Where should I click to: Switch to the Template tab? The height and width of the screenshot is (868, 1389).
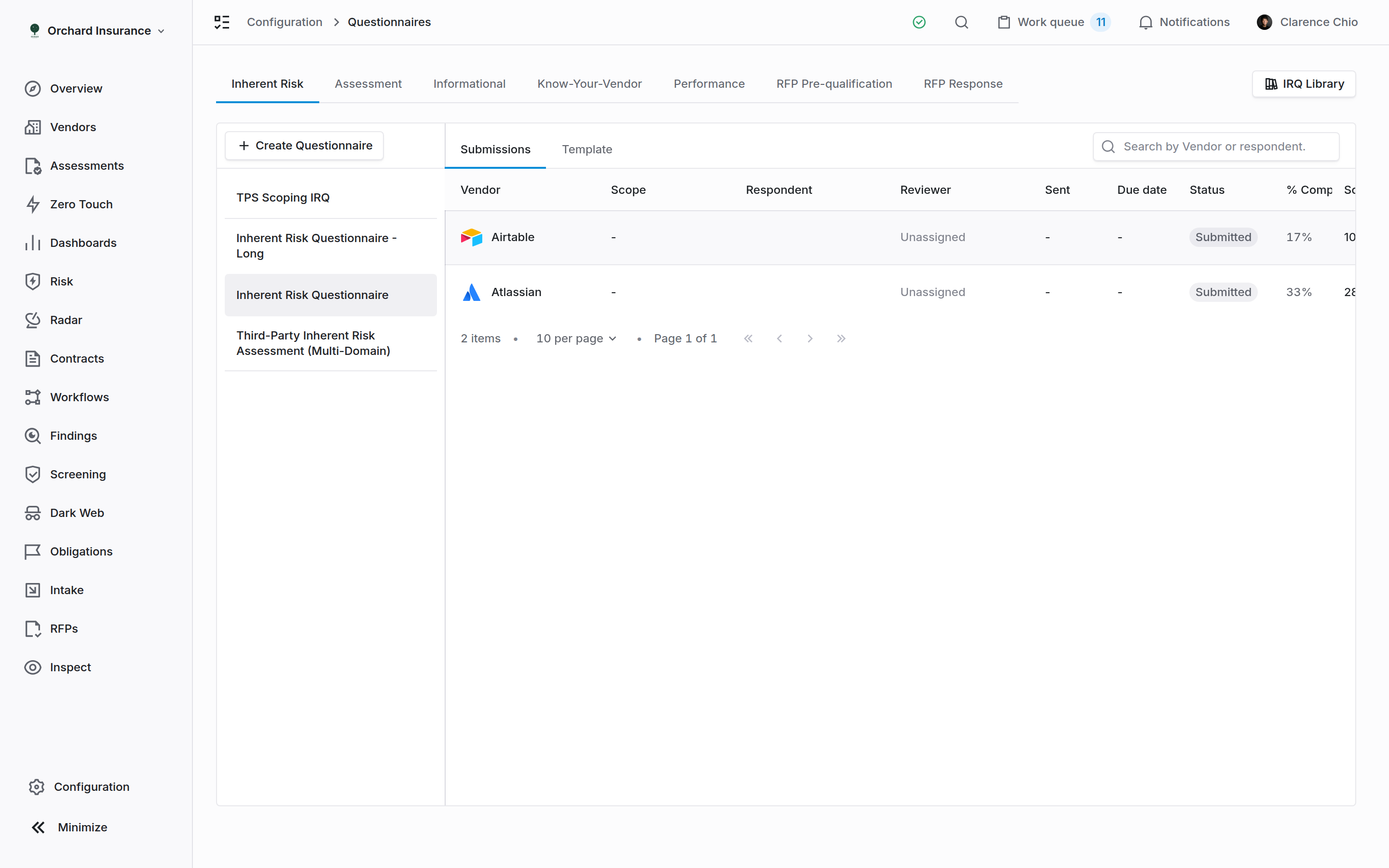pyautogui.click(x=586, y=149)
